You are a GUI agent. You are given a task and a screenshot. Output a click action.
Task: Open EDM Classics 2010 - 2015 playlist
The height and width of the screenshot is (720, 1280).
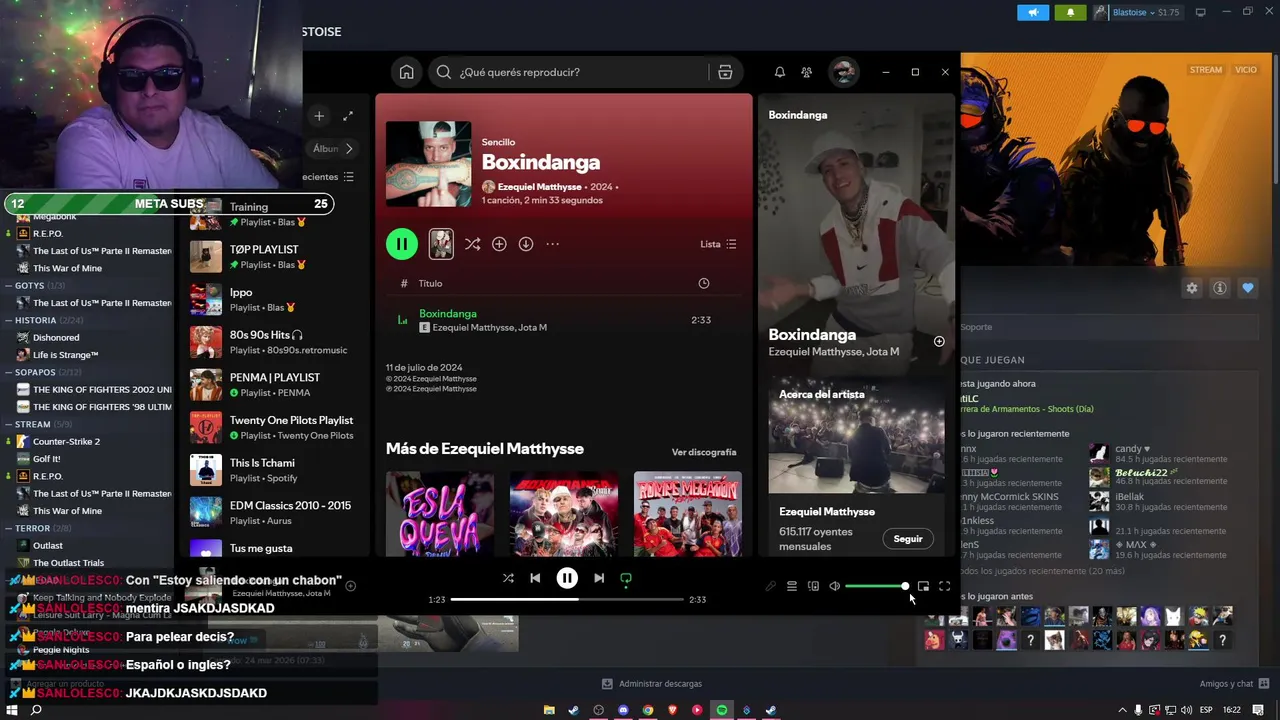point(276,512)
